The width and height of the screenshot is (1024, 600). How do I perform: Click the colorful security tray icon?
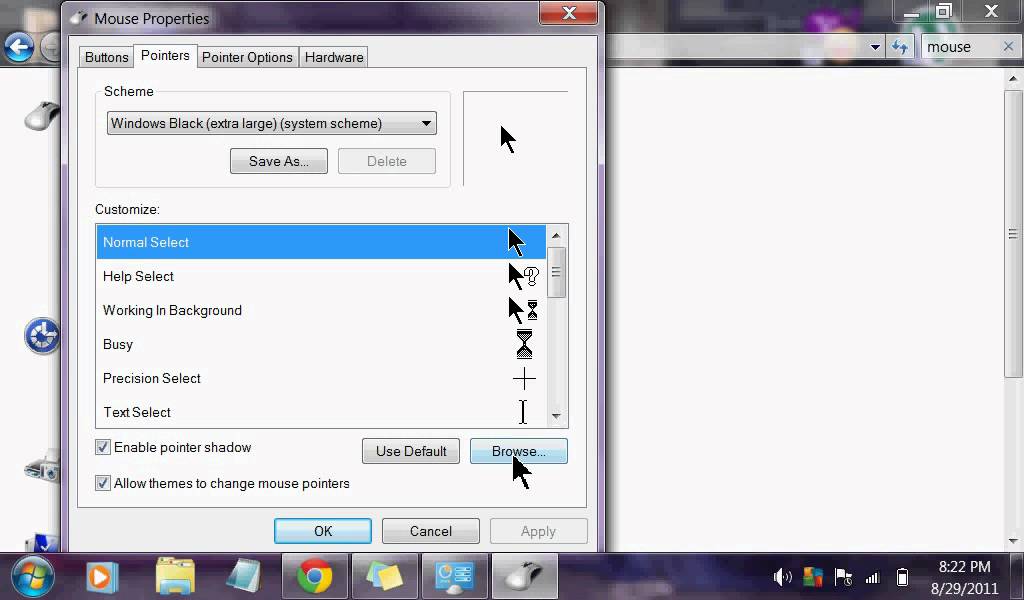pos(812,577)
